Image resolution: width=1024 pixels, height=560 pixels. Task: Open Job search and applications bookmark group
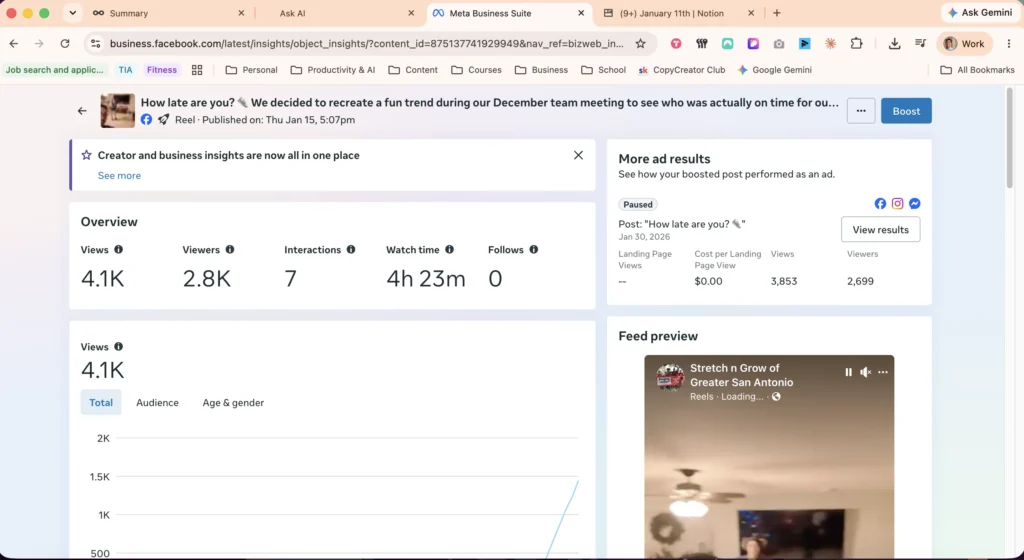coord(54,70)
